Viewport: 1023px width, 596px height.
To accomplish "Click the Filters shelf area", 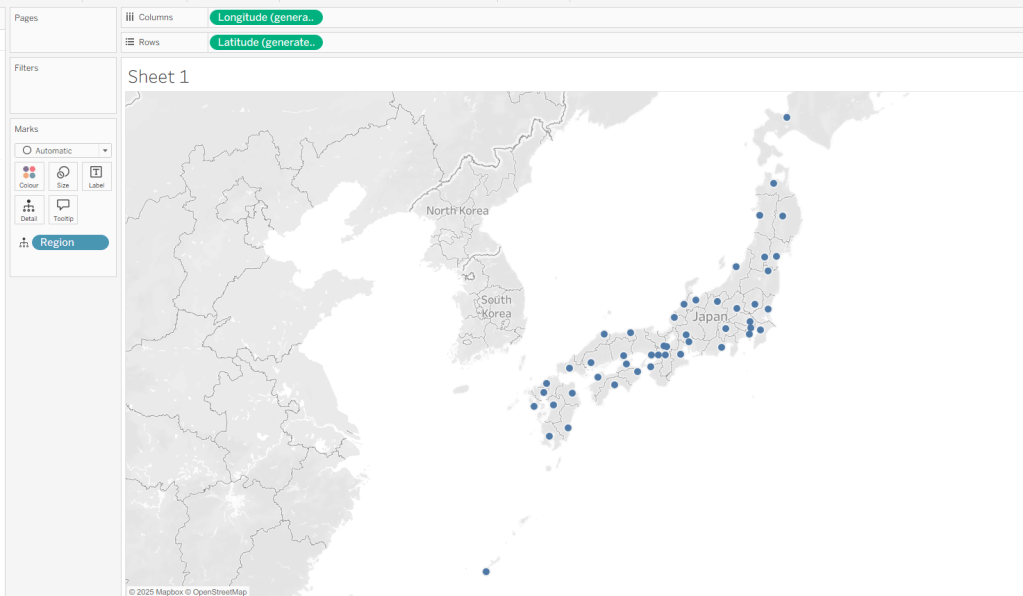I will click(63, 90).
